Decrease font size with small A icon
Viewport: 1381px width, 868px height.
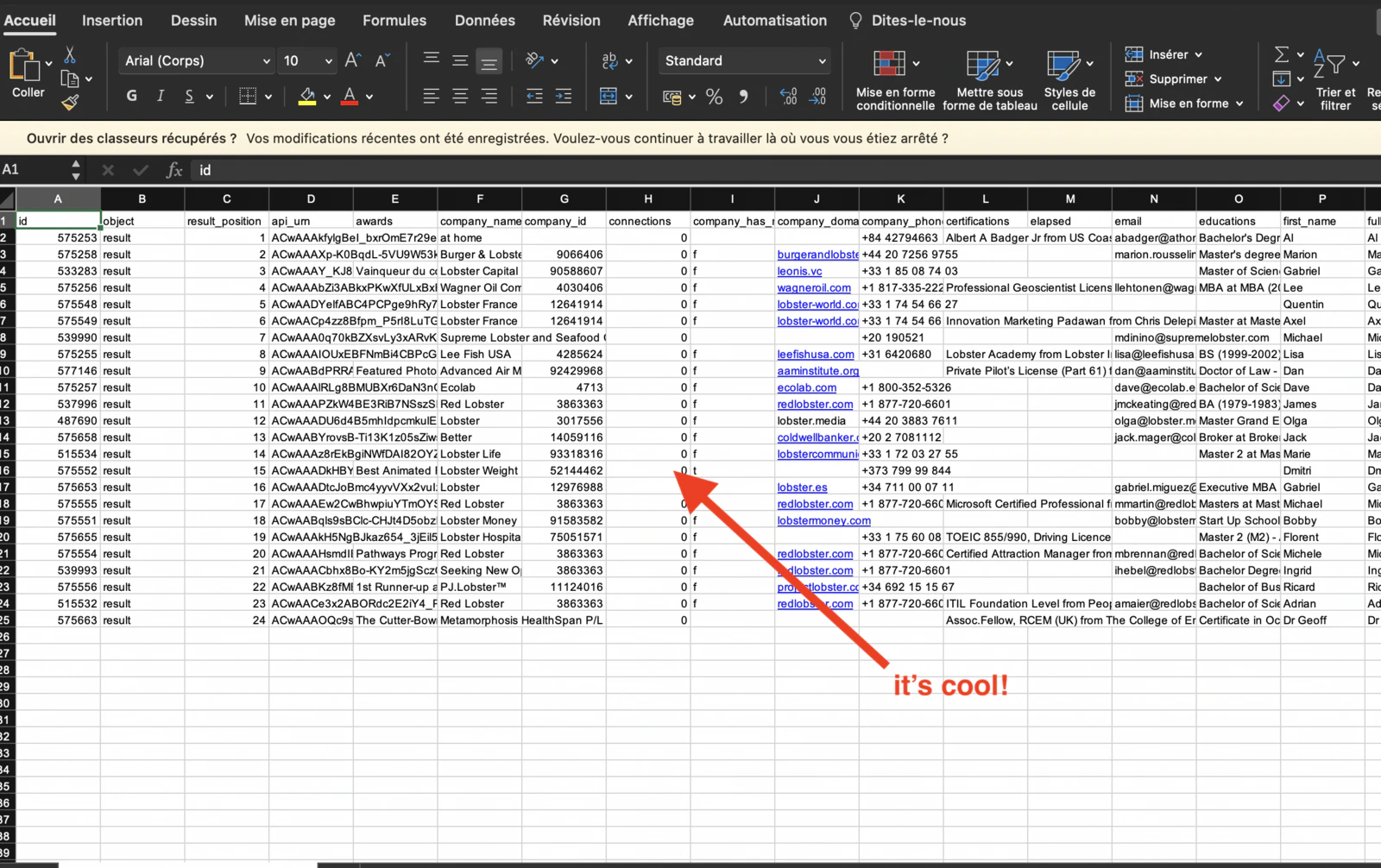tap(382, 60)
